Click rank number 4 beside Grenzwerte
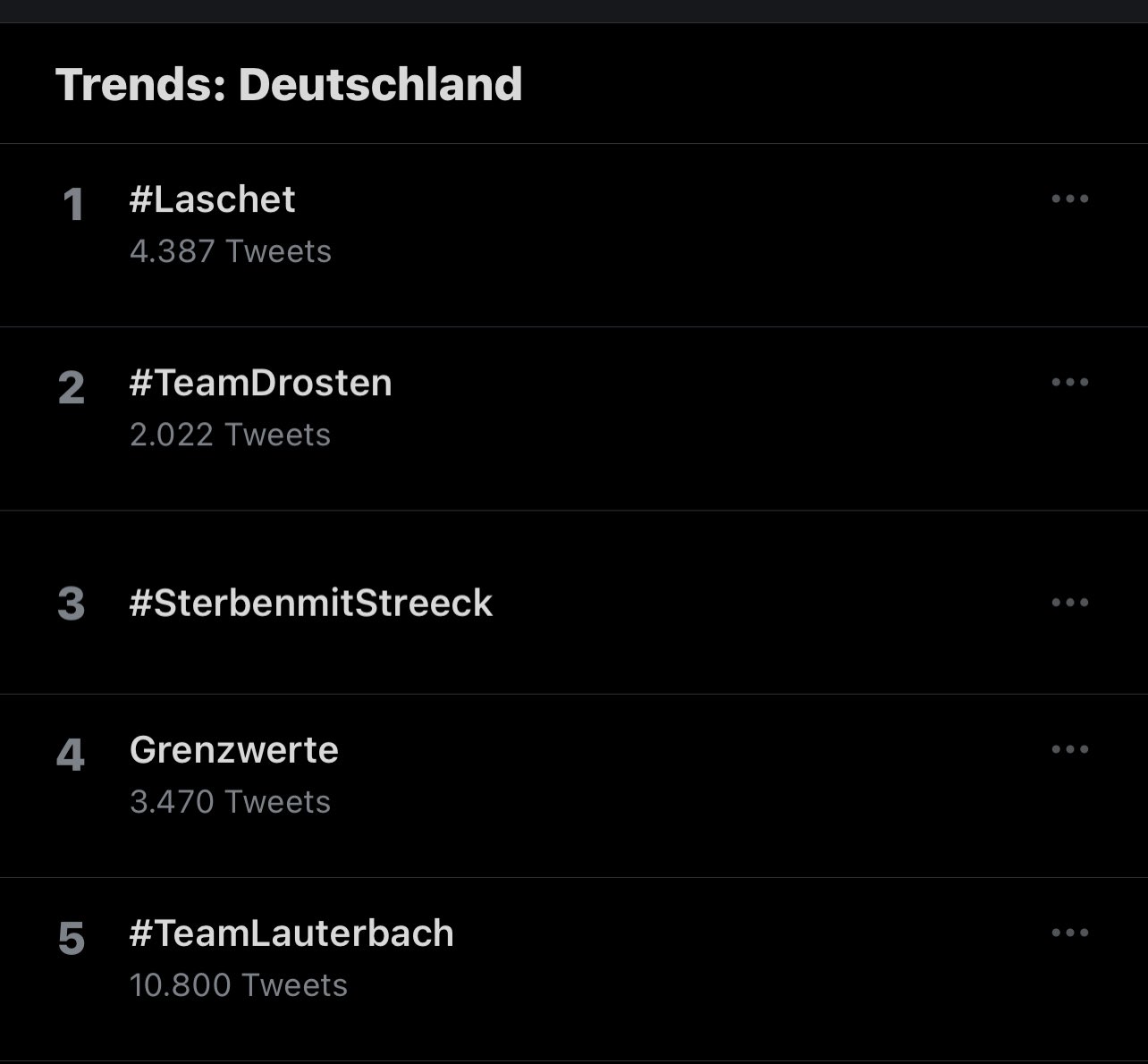The width and height of the screenshot is (1148, 1064). tap(71, 756)
